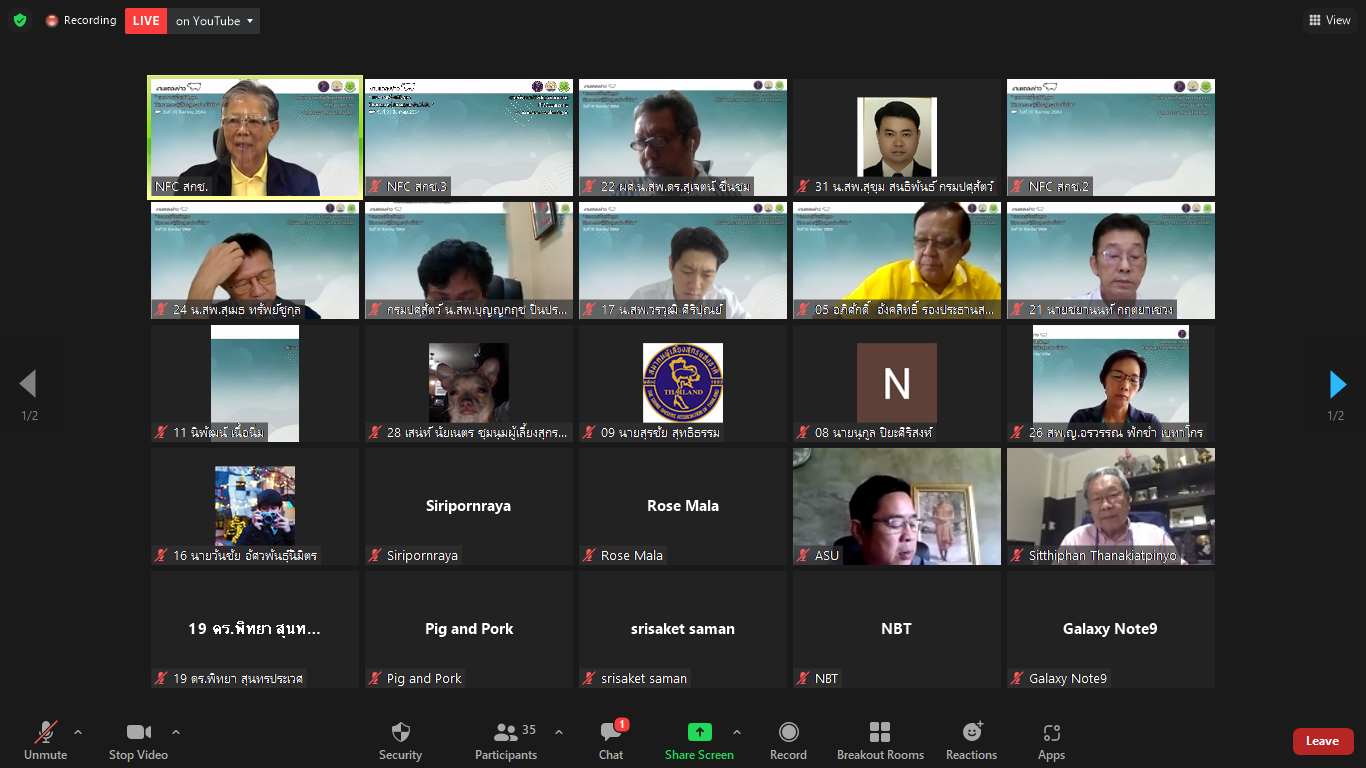
Task: Select the Sitthiphan Thanakiatpinyo video tile
Action: pyautogui.click(x=1111, y=506)
